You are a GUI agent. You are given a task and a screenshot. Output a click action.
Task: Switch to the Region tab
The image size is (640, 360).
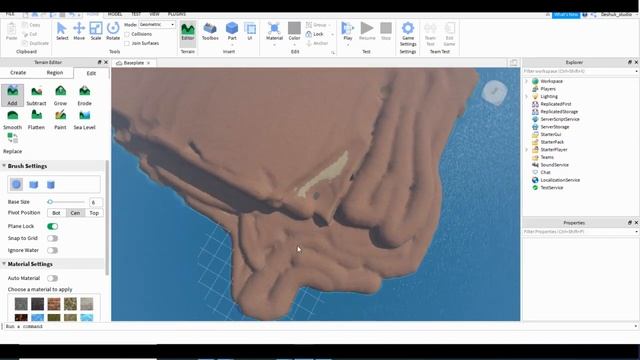point(55,73)
